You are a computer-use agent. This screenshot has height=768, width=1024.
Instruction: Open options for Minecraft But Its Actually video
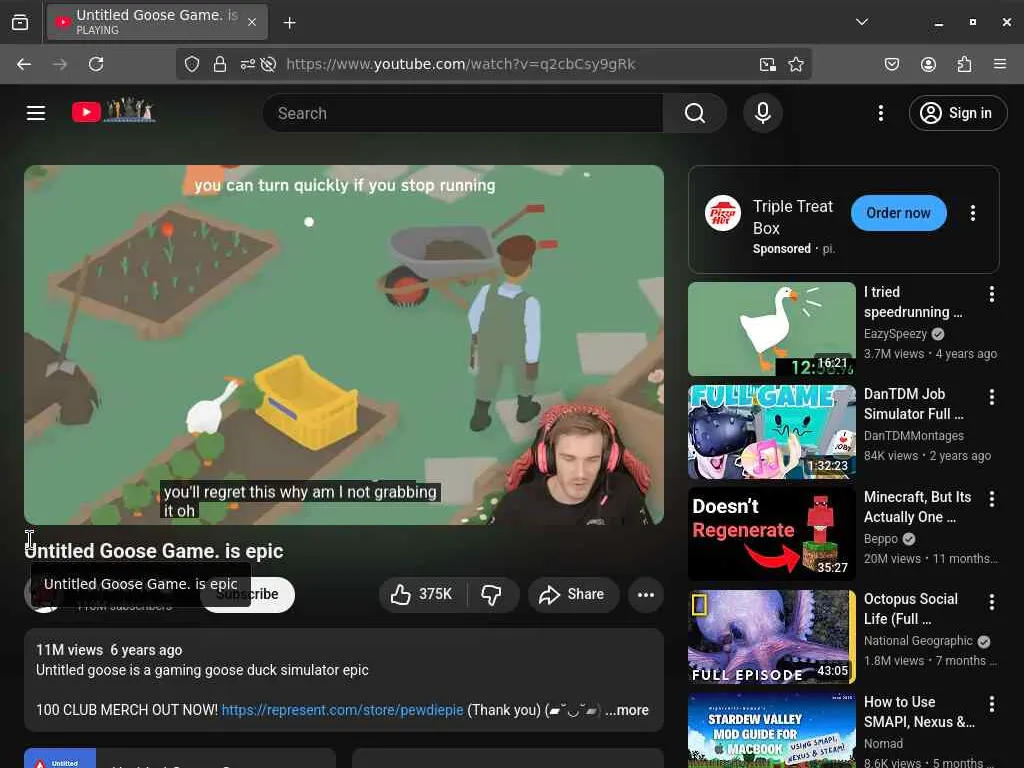coord(991,499)
